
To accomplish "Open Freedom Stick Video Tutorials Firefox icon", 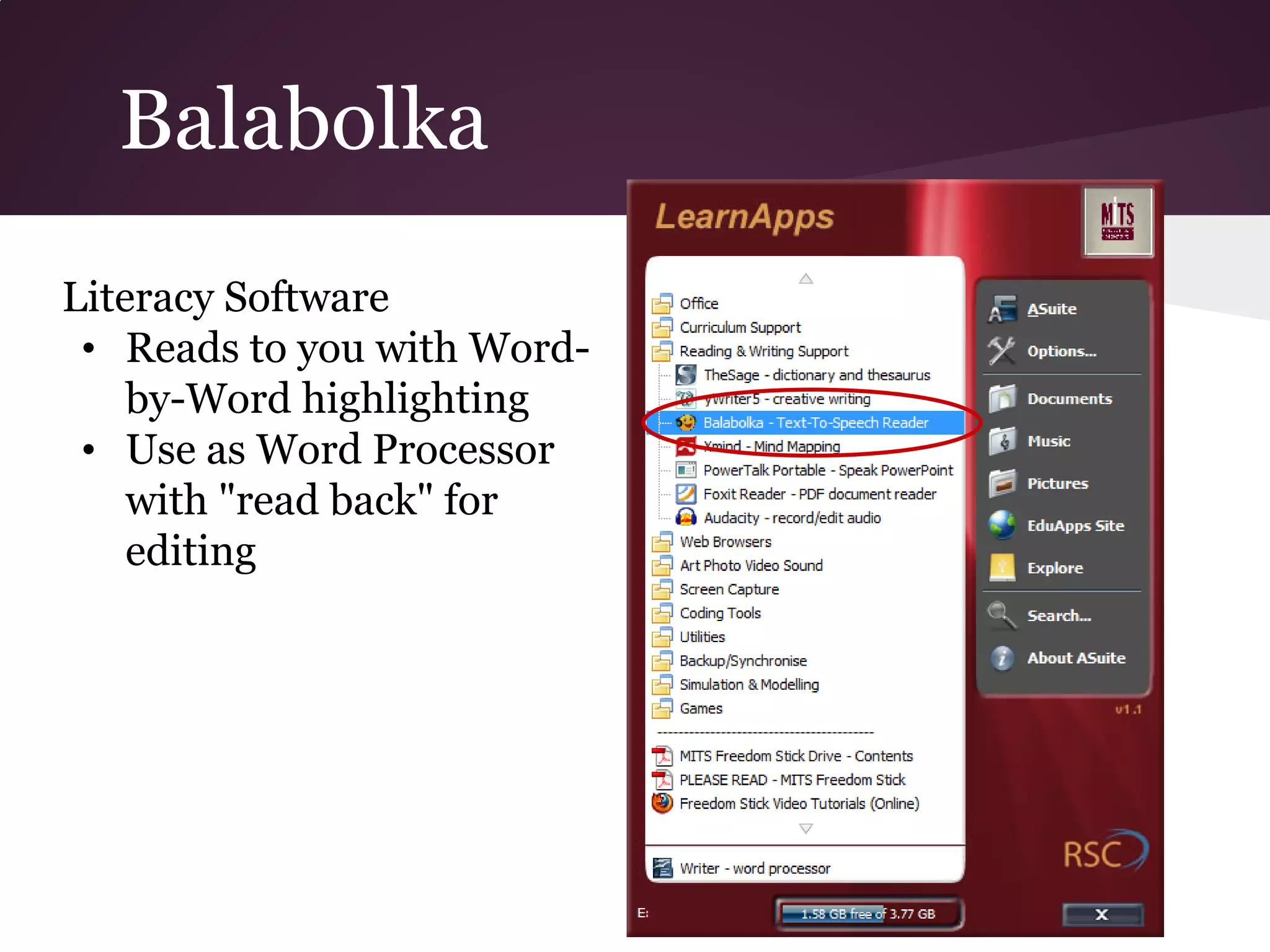I will click(x=662, y=803).
